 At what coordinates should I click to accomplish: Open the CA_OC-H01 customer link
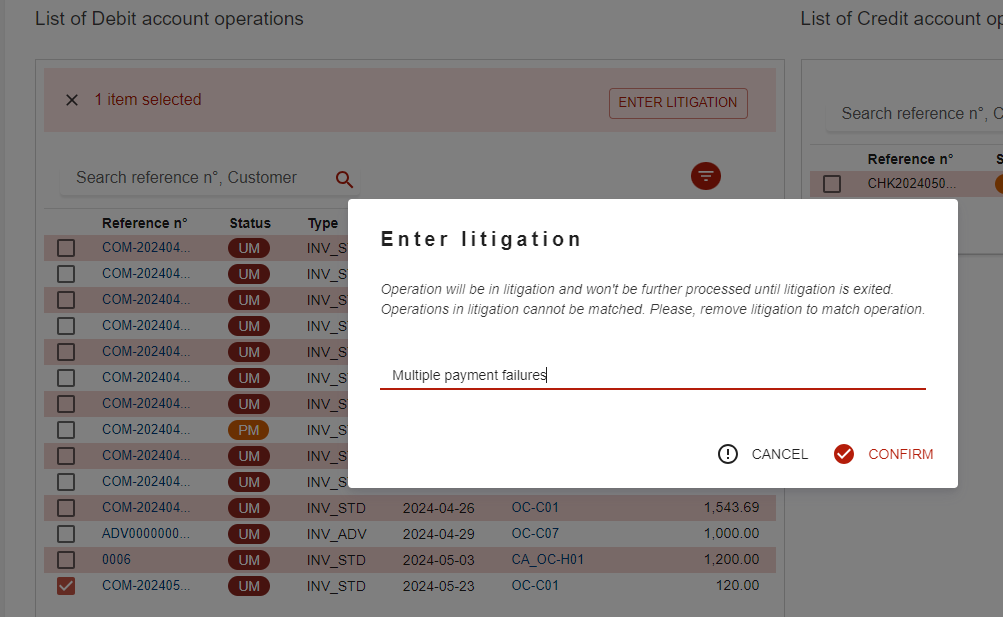(547, 560)
